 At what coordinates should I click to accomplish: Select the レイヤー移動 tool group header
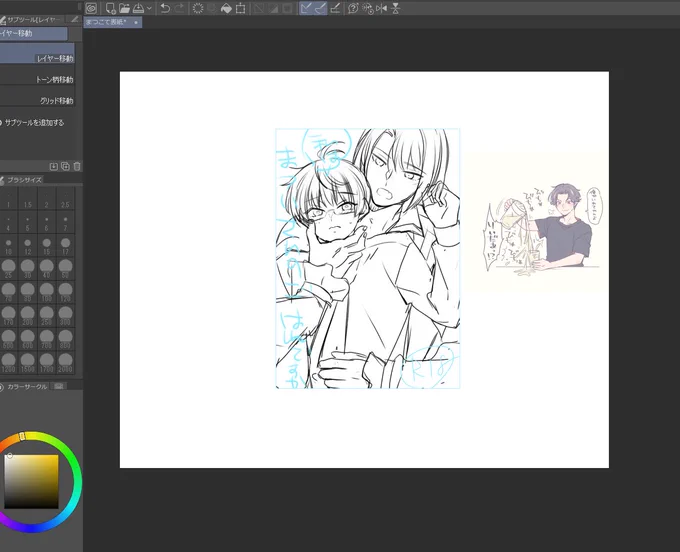pos(33,33)
